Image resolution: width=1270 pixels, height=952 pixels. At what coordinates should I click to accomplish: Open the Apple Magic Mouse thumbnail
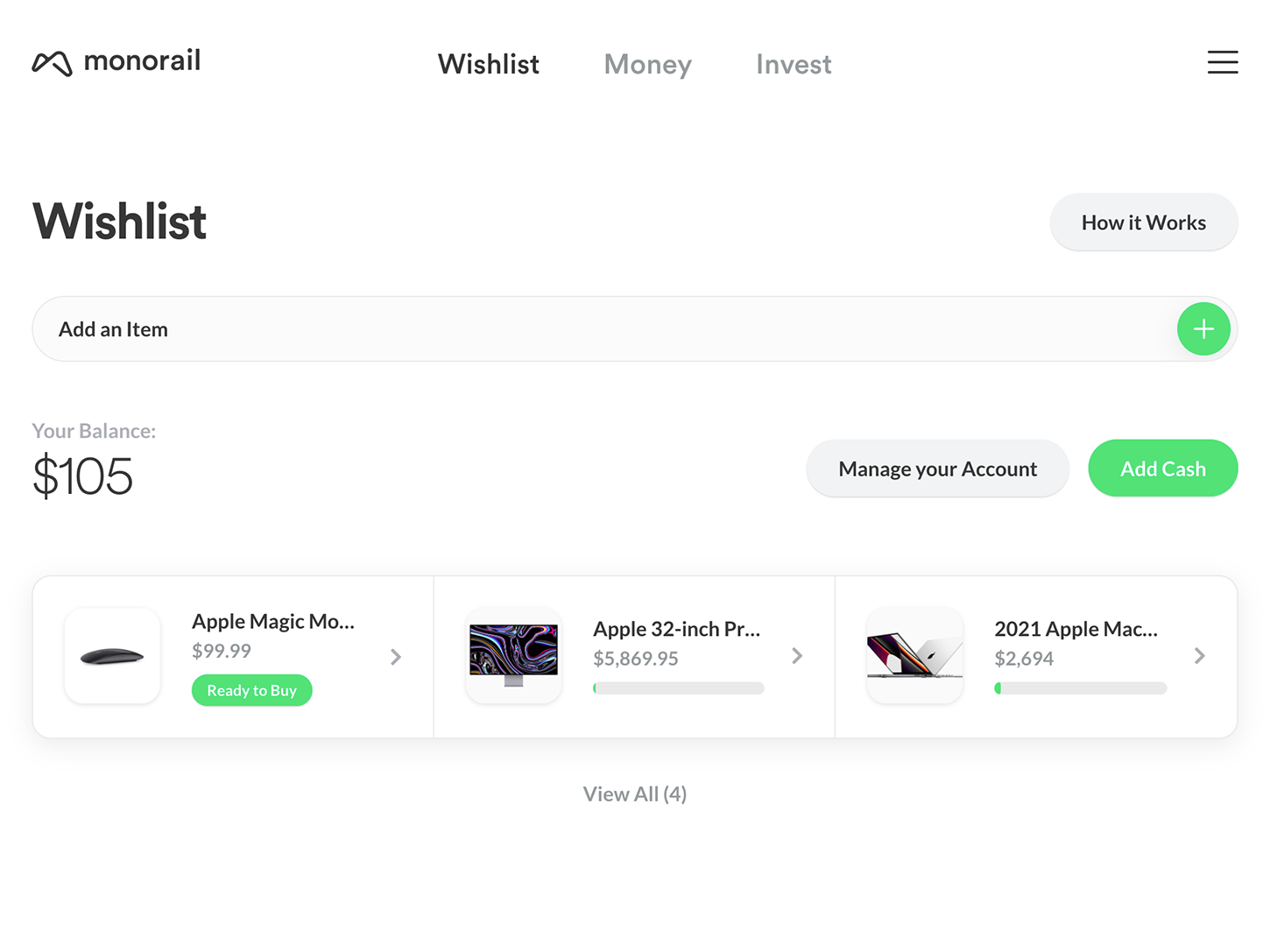click(112, 656)
